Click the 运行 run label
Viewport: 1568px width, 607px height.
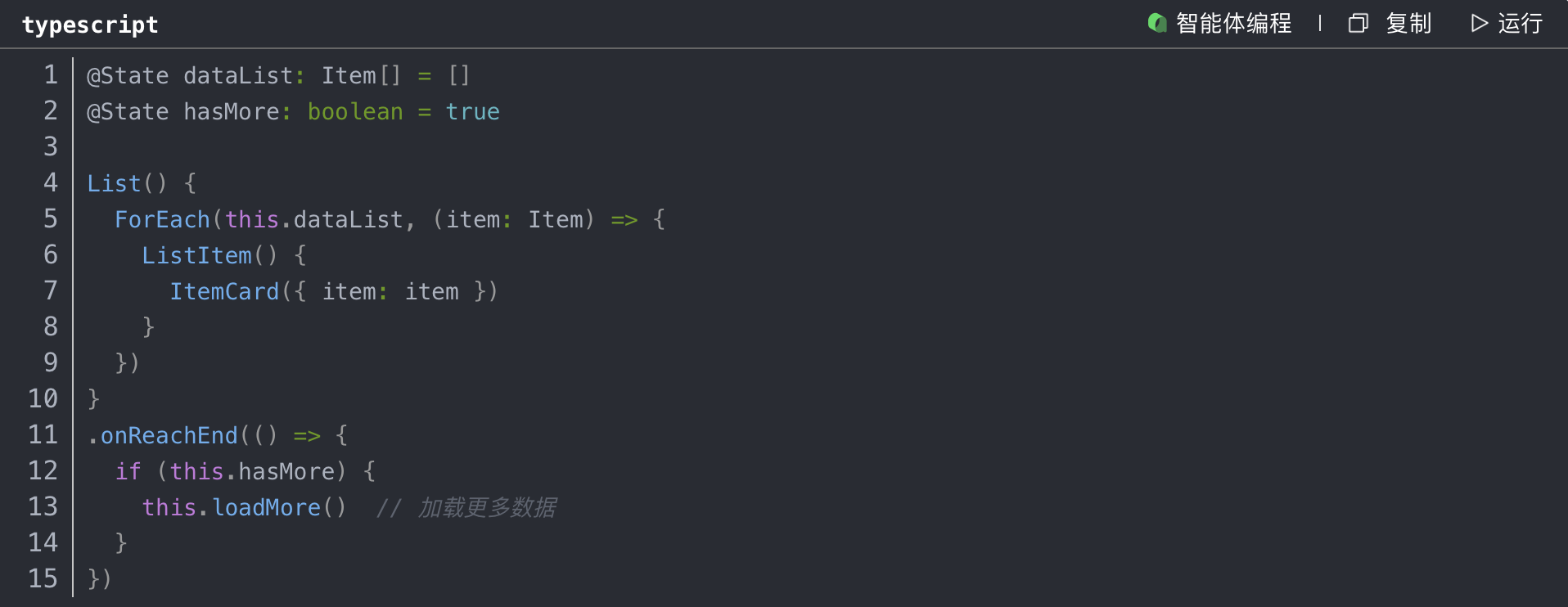1520,23
